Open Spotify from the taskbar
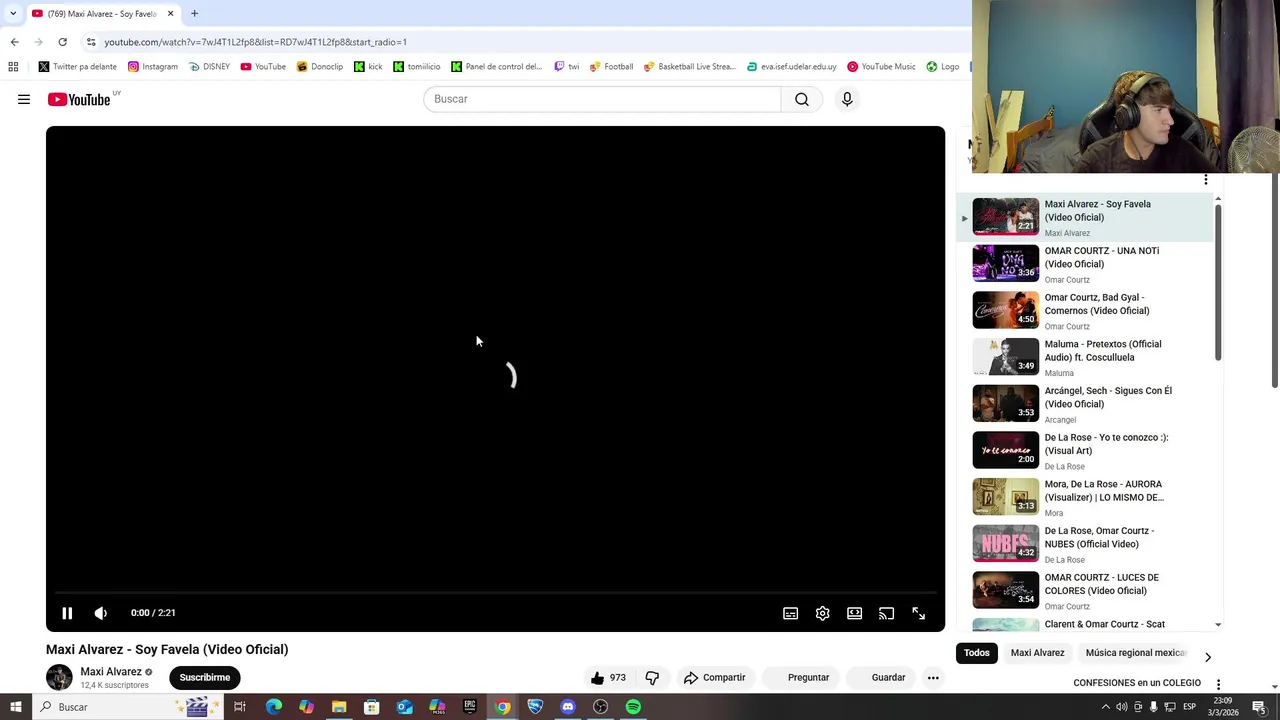The width and height of the screenshot is (1280, 720). [633, 707]
